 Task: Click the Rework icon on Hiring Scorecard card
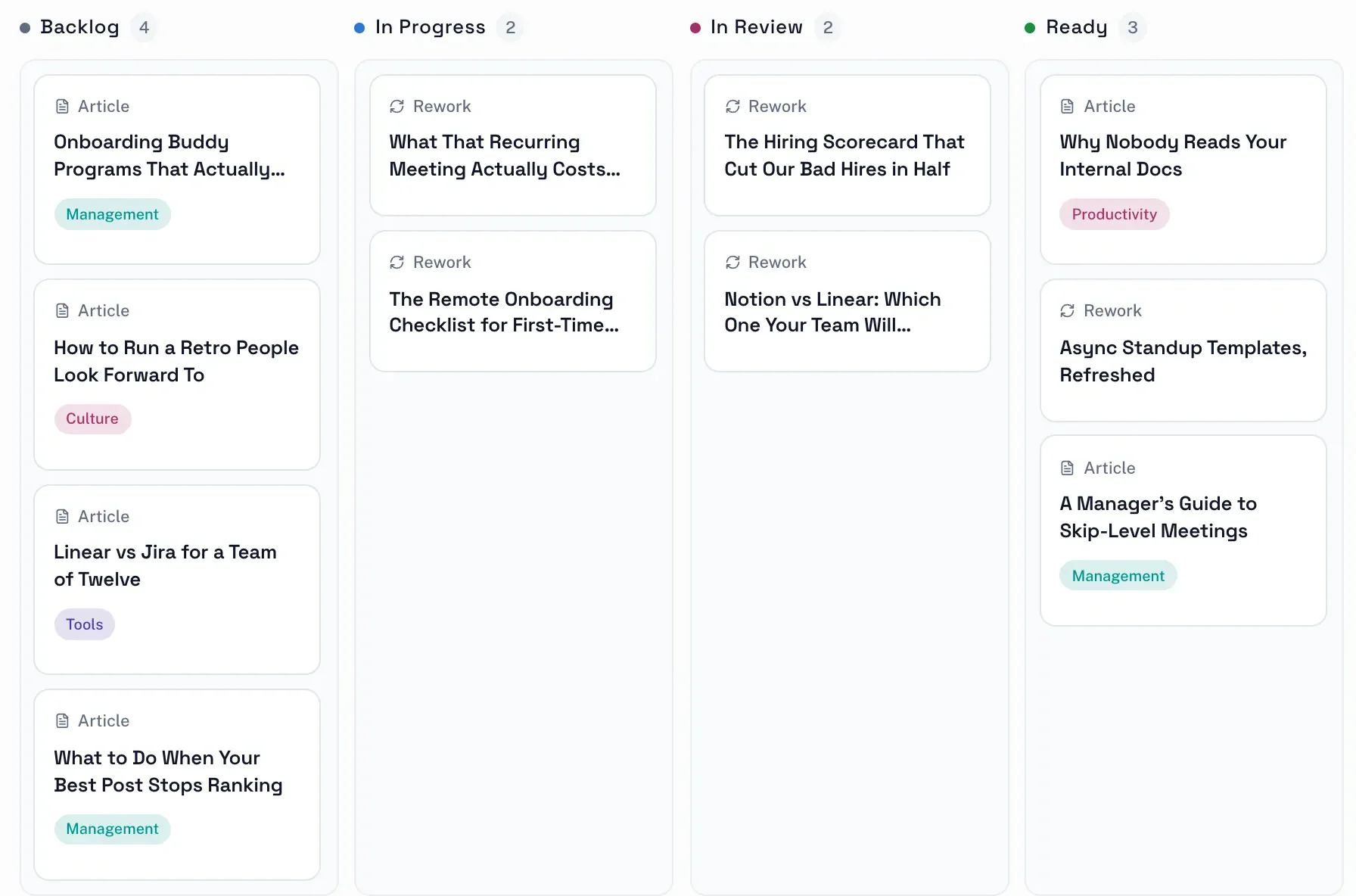point(732,107)
